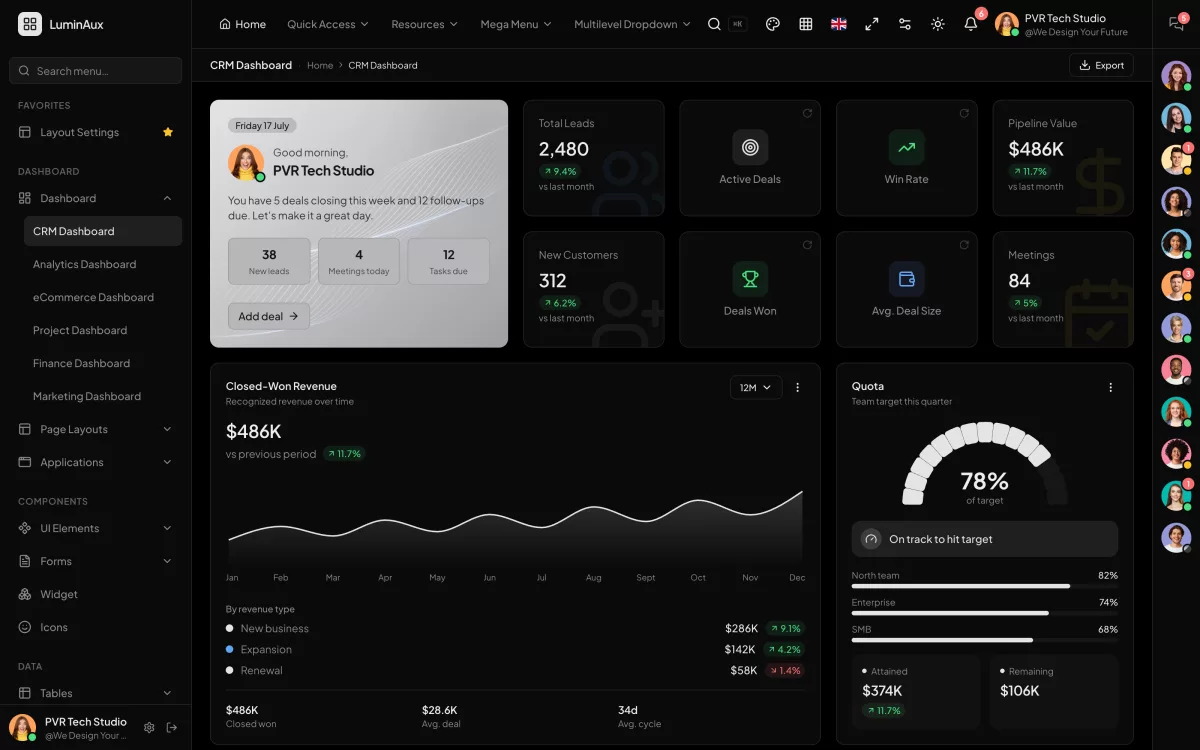Open Project Dashboard
The image size is (1200, 750).
[103, 330]
